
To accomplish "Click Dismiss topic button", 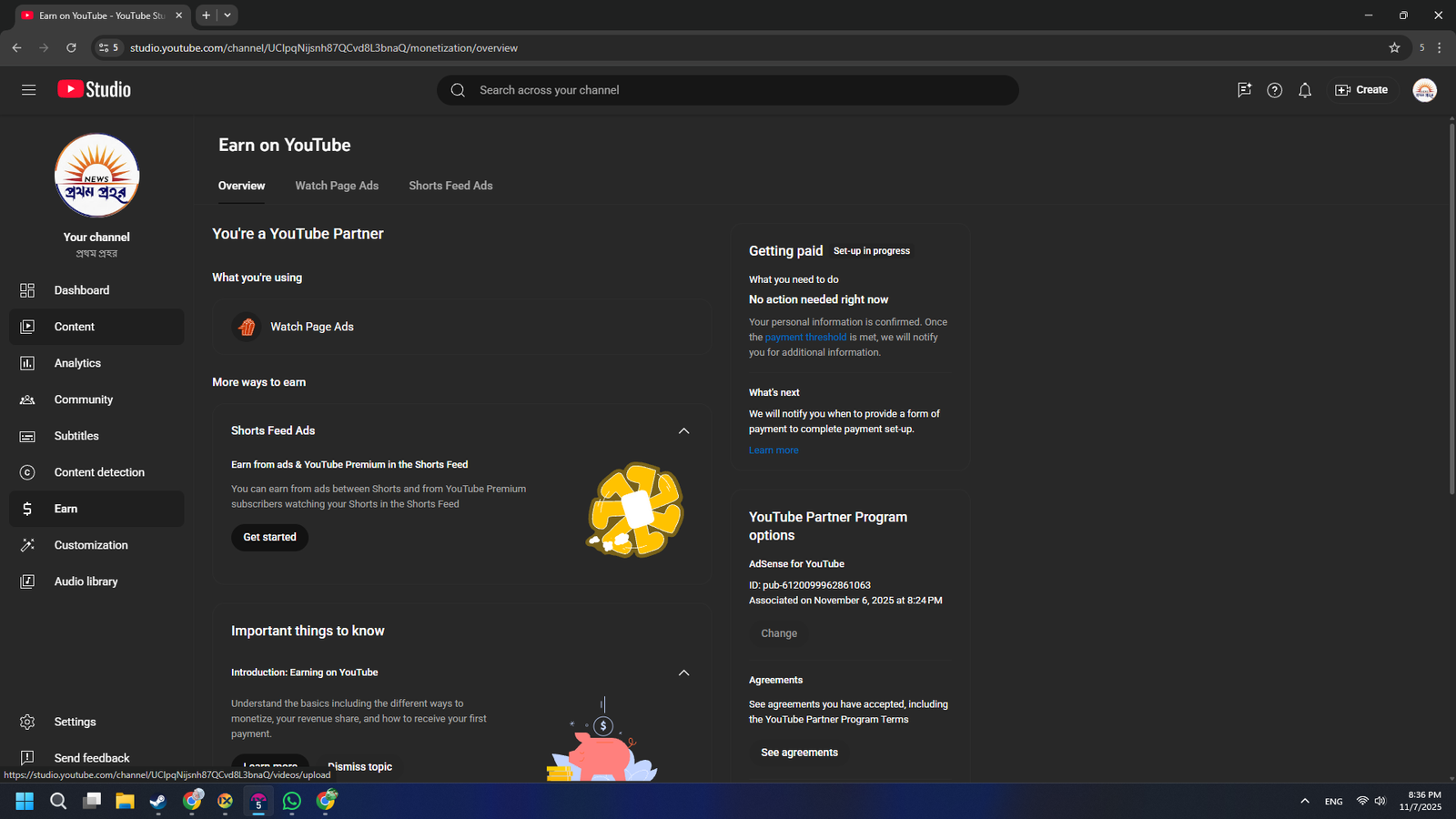I will pyautogui.click(x=360, y=767).
